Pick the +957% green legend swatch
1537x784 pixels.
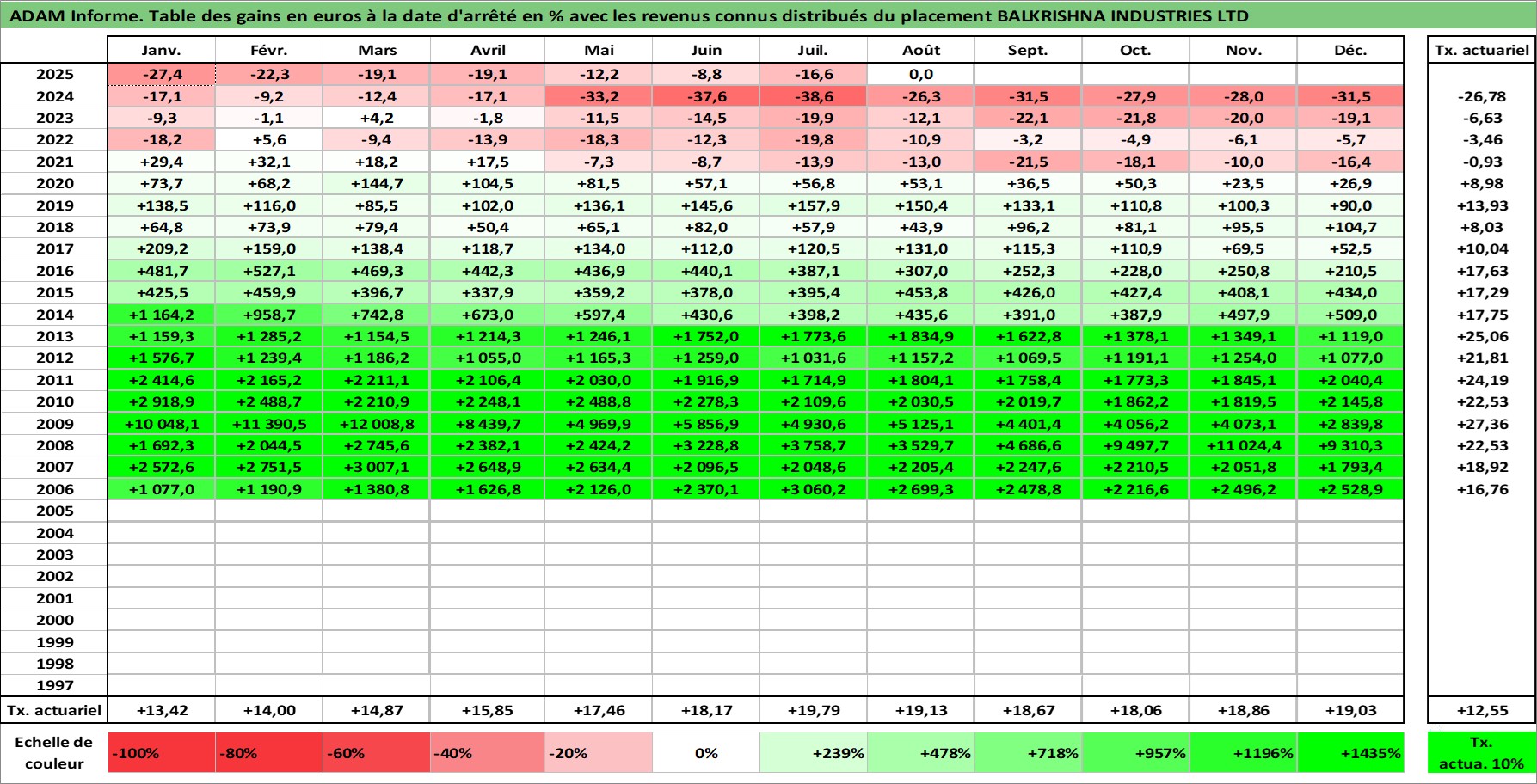coord(1135,753)
